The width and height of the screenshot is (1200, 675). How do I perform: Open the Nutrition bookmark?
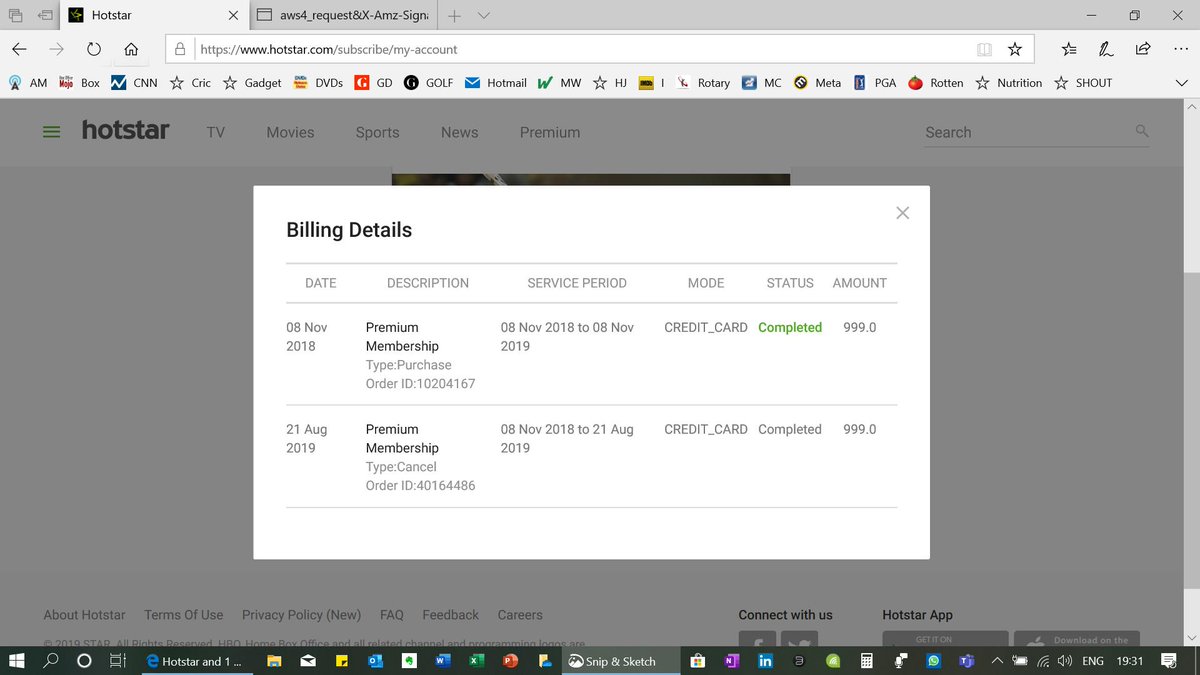point(1008,83)
